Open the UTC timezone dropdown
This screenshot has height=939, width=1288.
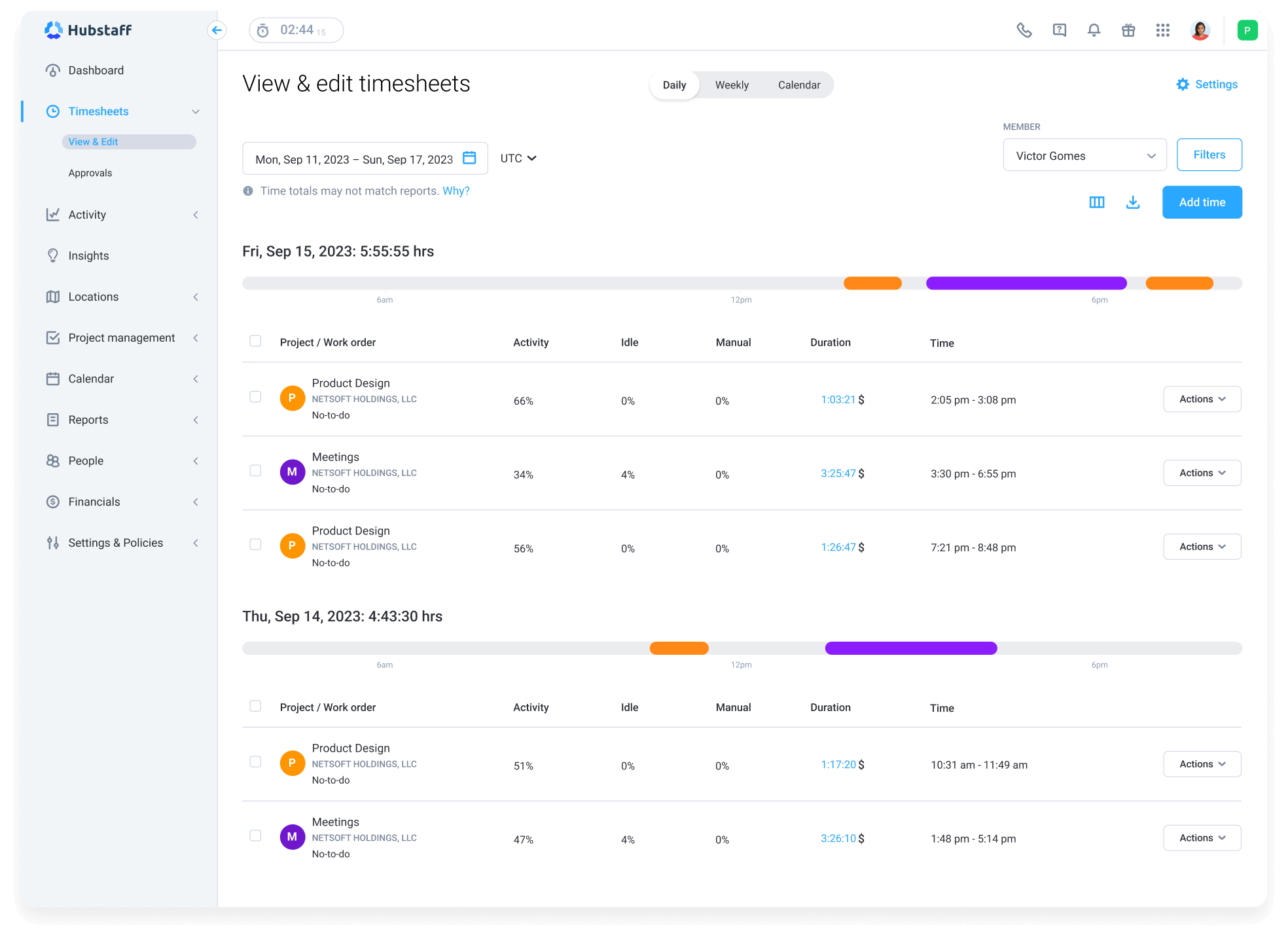tap(518, 158)
